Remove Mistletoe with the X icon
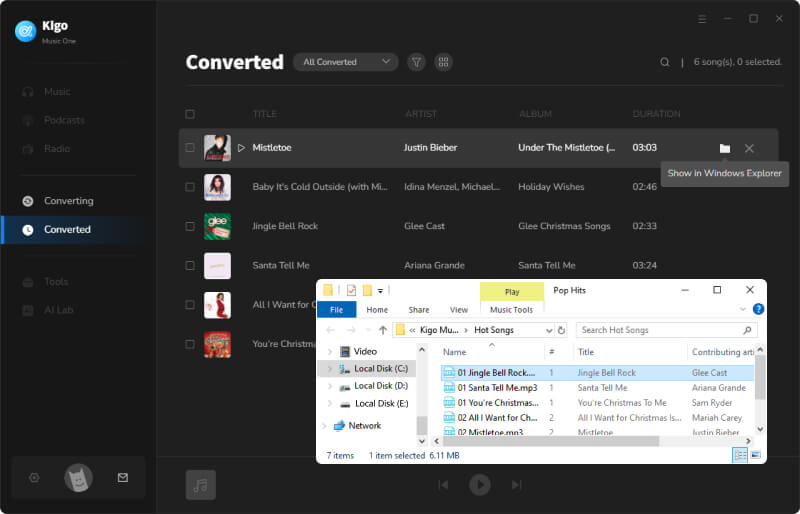 tap(749, 149)
